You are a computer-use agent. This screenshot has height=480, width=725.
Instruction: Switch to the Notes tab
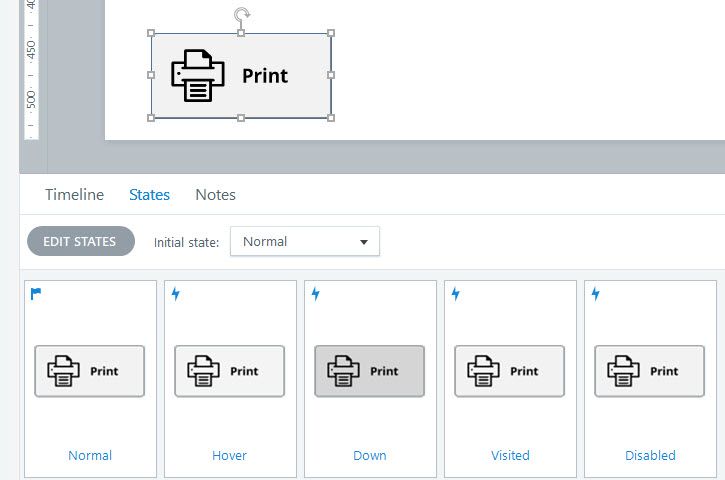215,195
